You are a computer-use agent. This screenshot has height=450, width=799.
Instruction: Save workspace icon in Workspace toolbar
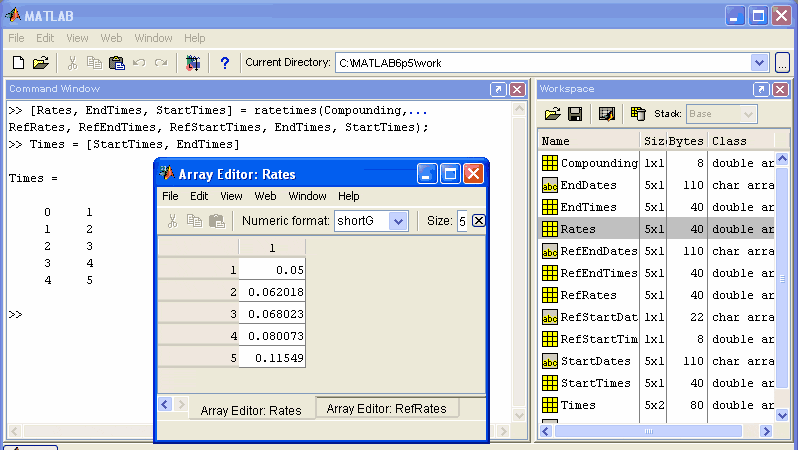(575, 114)
